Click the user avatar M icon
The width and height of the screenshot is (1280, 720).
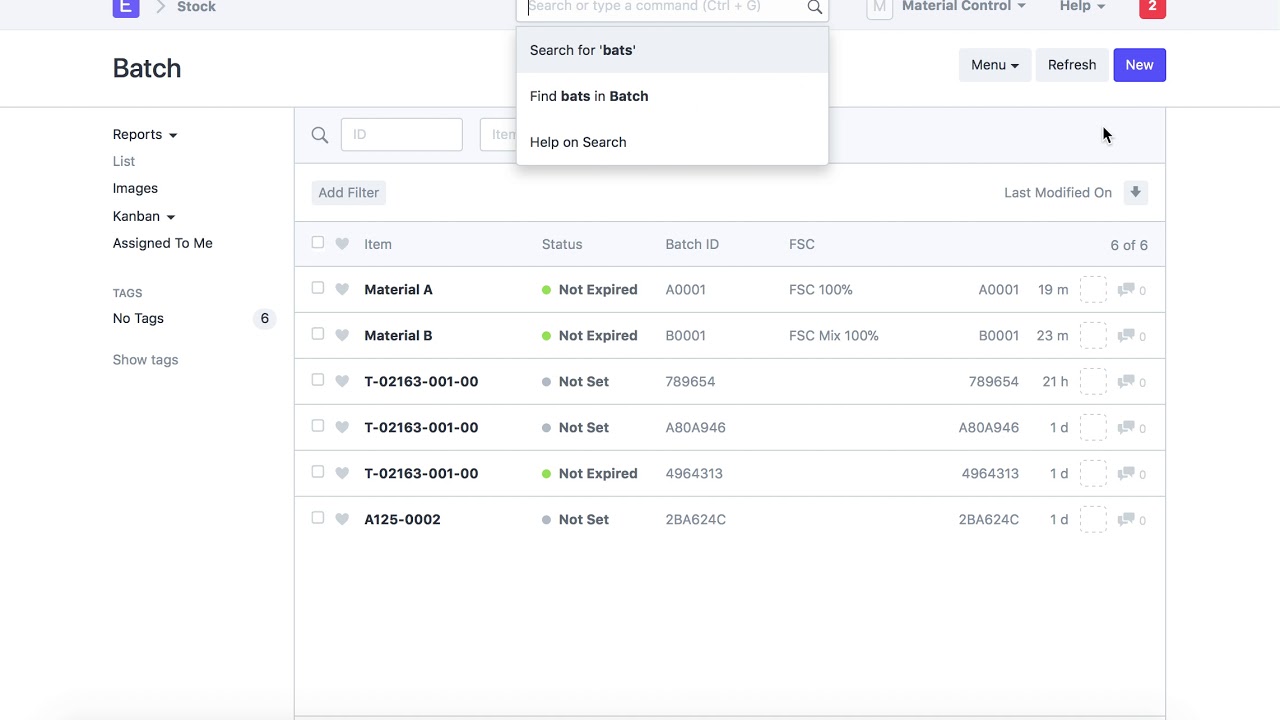(879, 7)
